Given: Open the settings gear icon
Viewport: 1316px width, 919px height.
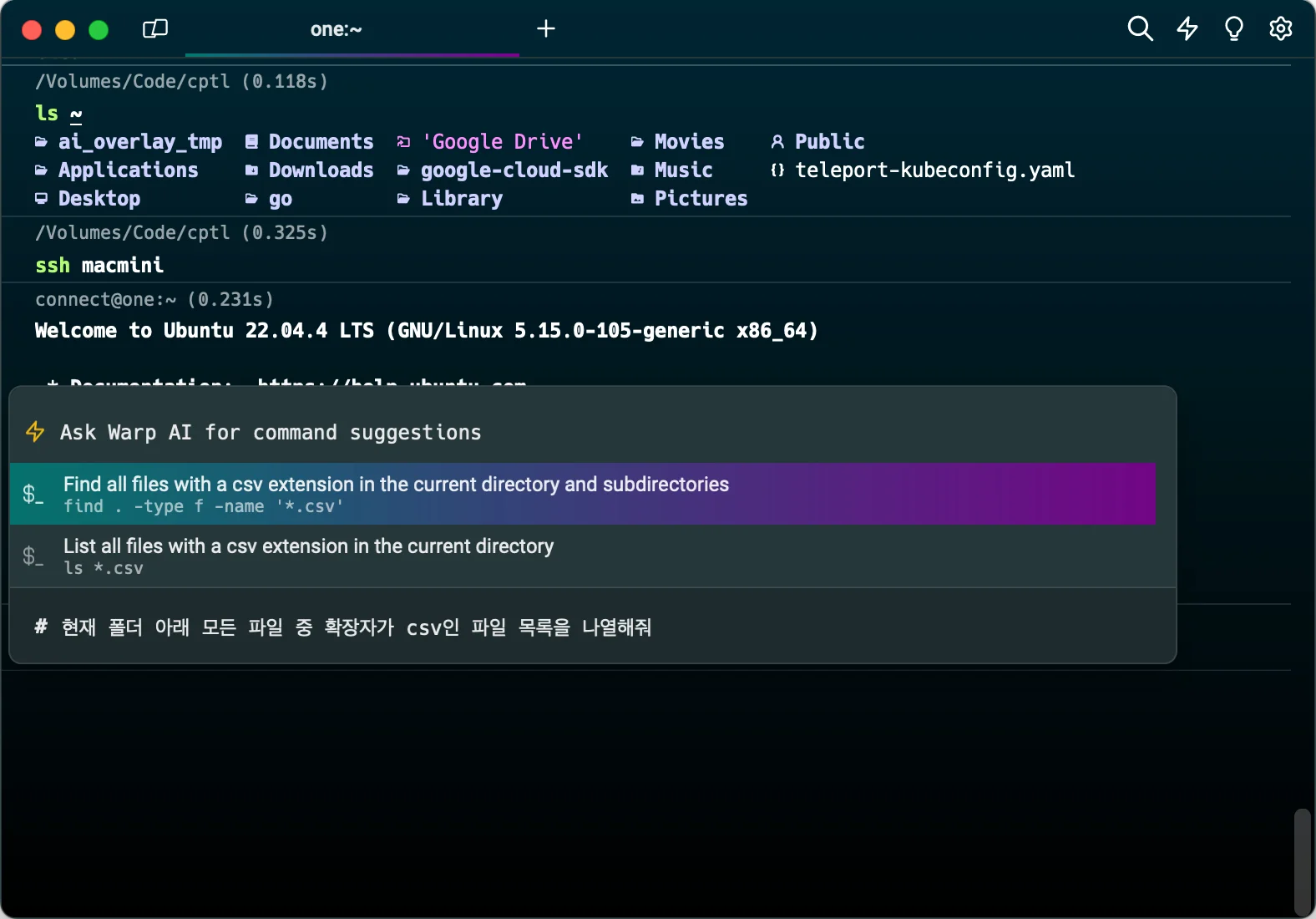Looking at the screenshot, I should click(x=1280, y=29).
